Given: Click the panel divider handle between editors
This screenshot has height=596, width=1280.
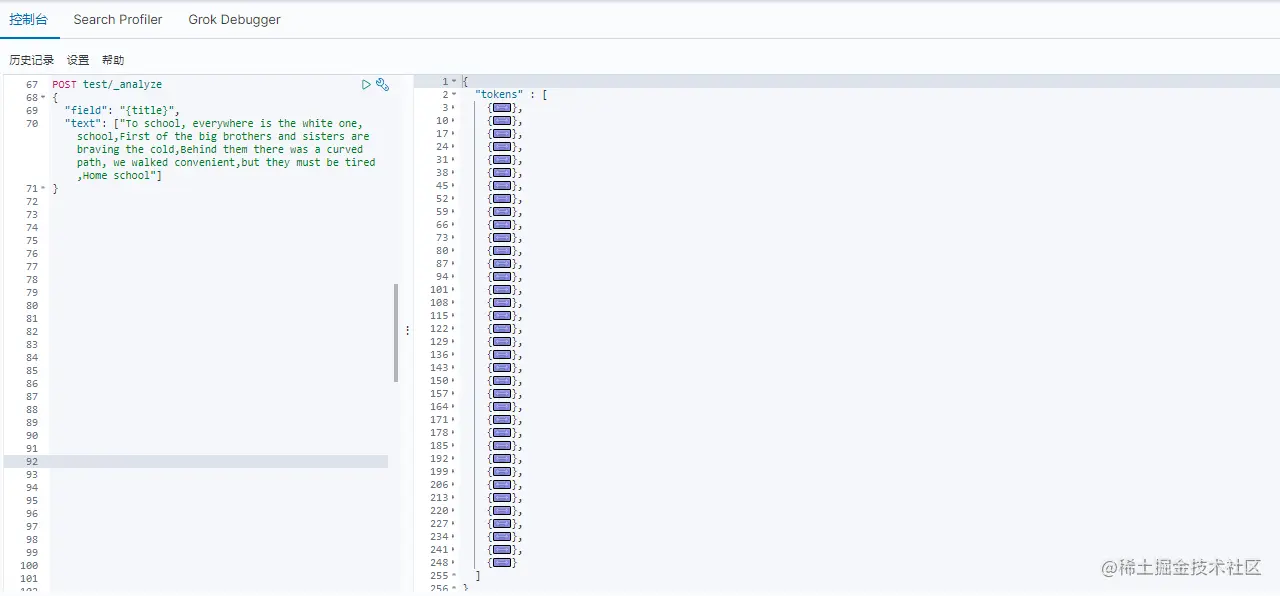Looking at the screenshot, I should (407, 330).
